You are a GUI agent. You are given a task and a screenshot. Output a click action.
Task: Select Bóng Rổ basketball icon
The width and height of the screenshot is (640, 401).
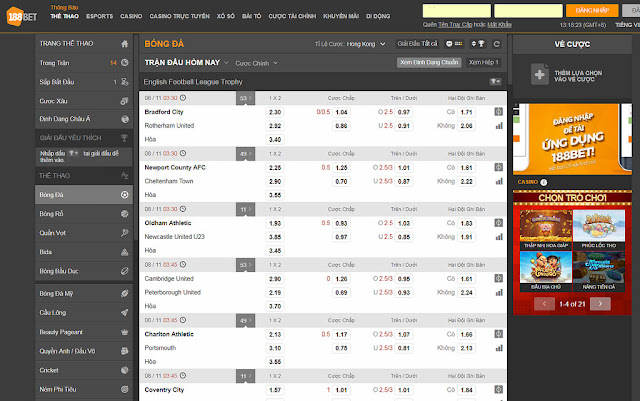coord(124,214)
